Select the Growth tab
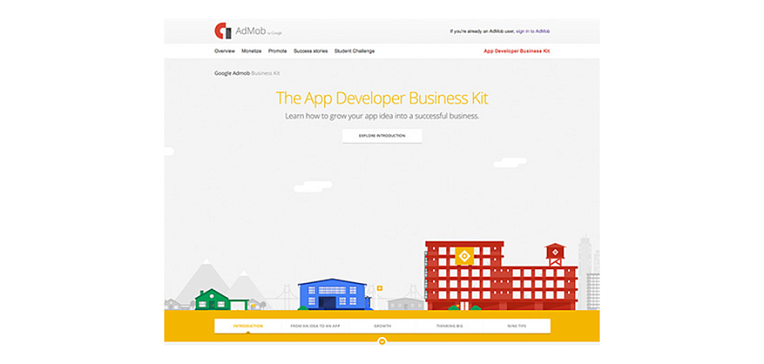This screenshot has height=364, width=764. [x=382, y=326]
